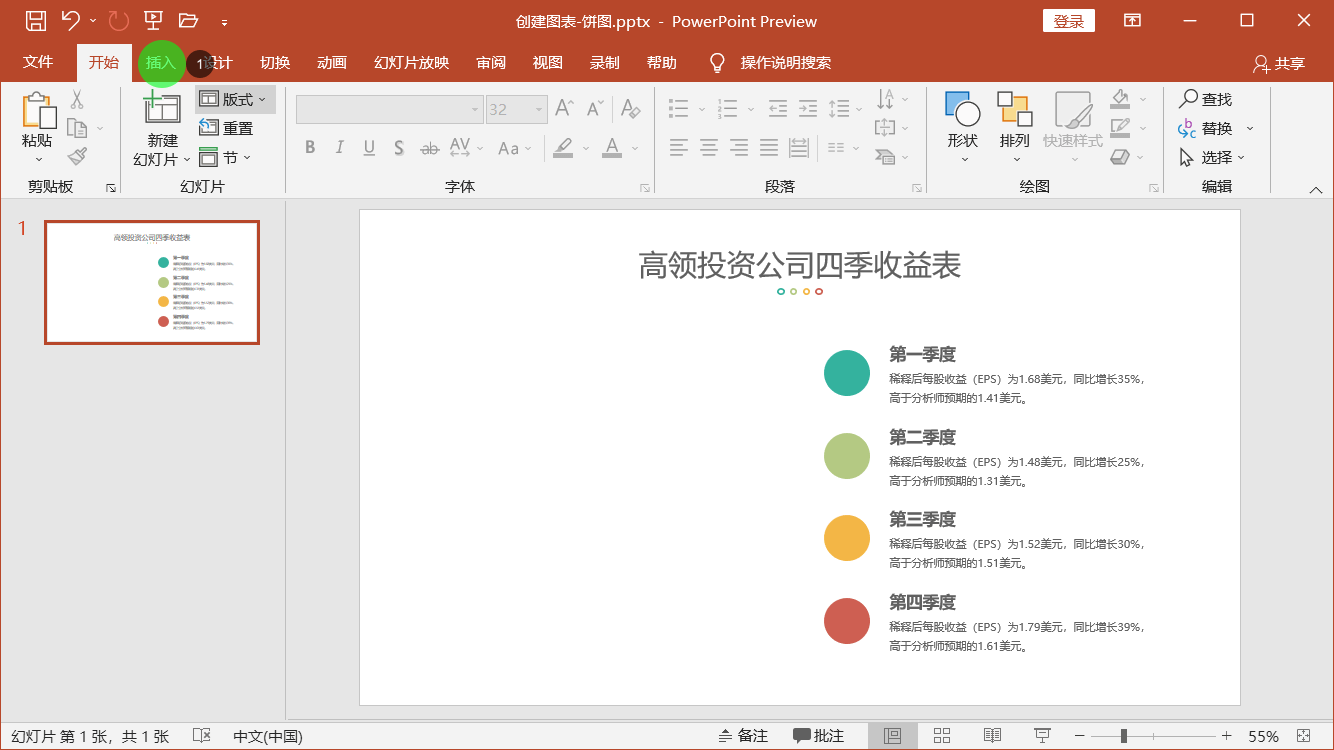
Task: Toggle bold formatting
Action: pyautogui.click(x=310, y=147)
